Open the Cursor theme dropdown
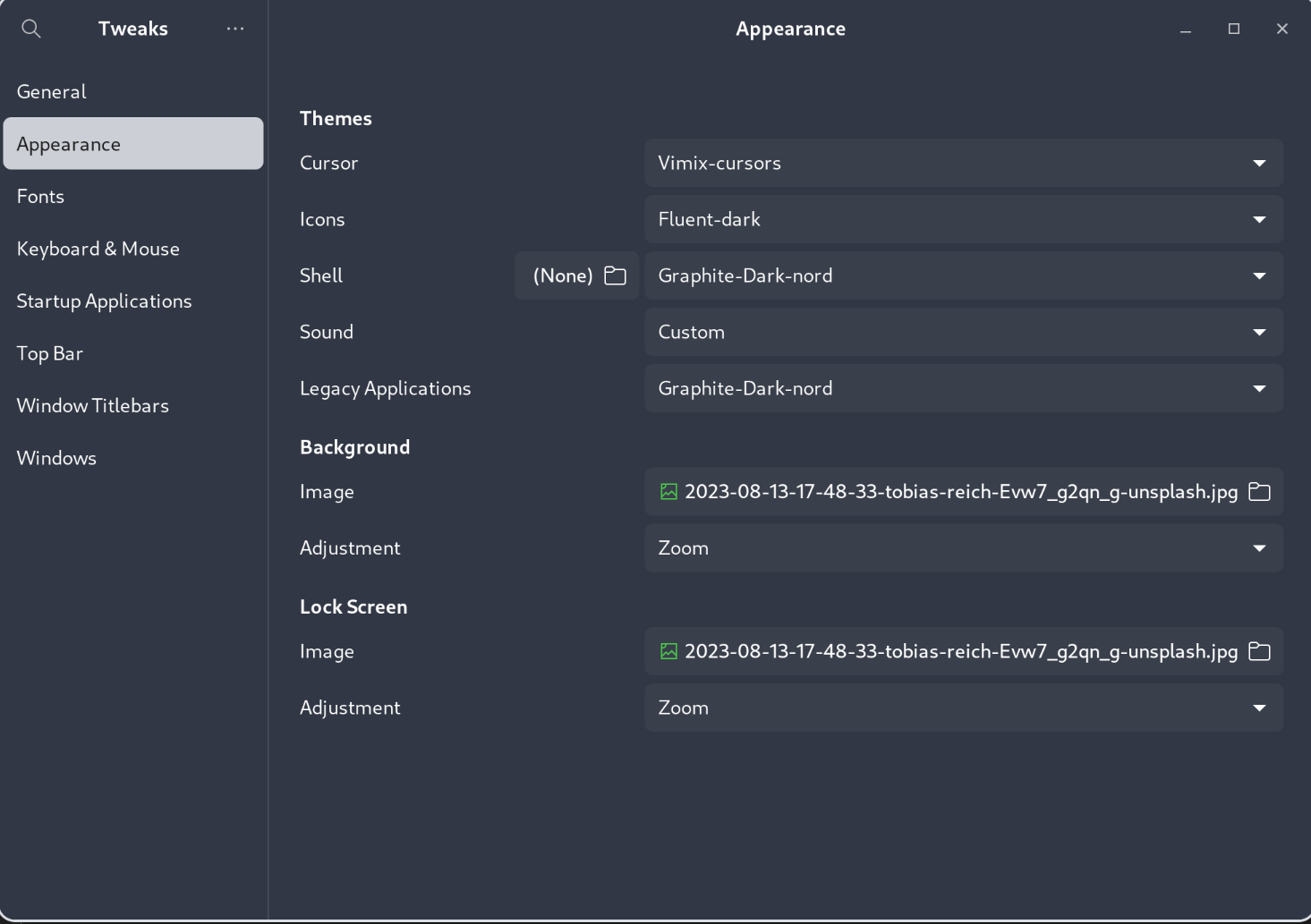The height and width of the screenshot is (924, 1311). 963,163
